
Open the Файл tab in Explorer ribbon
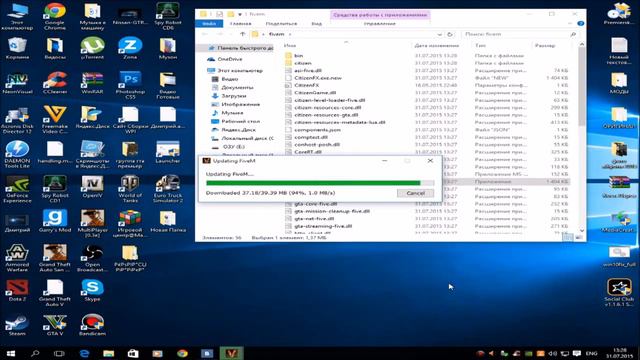(209, 24)
